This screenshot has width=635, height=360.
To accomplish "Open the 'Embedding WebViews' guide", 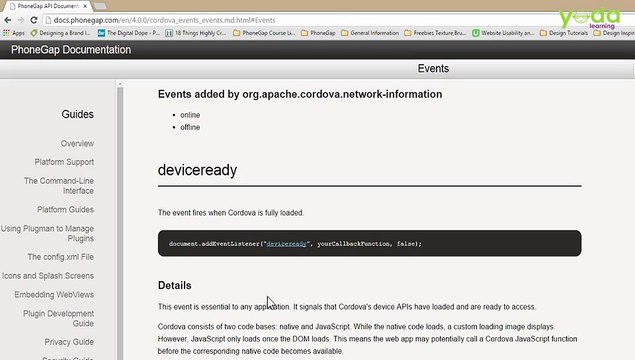I will [x=54, y=294].
